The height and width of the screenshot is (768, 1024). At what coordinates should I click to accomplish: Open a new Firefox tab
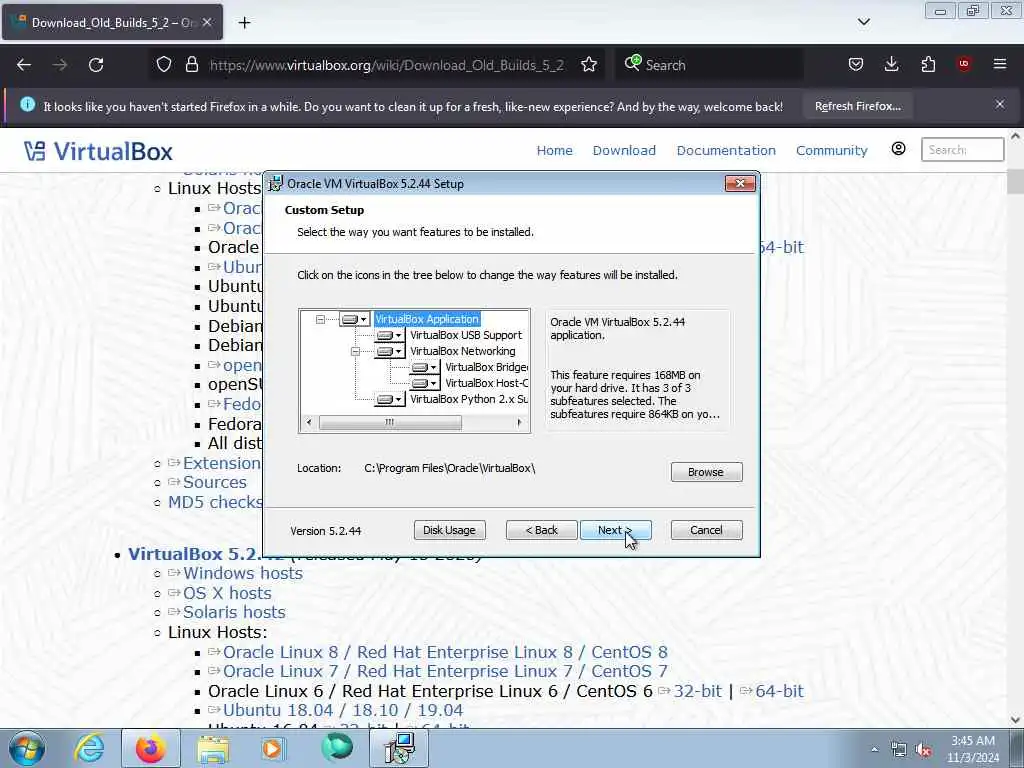tap(244, 23)
